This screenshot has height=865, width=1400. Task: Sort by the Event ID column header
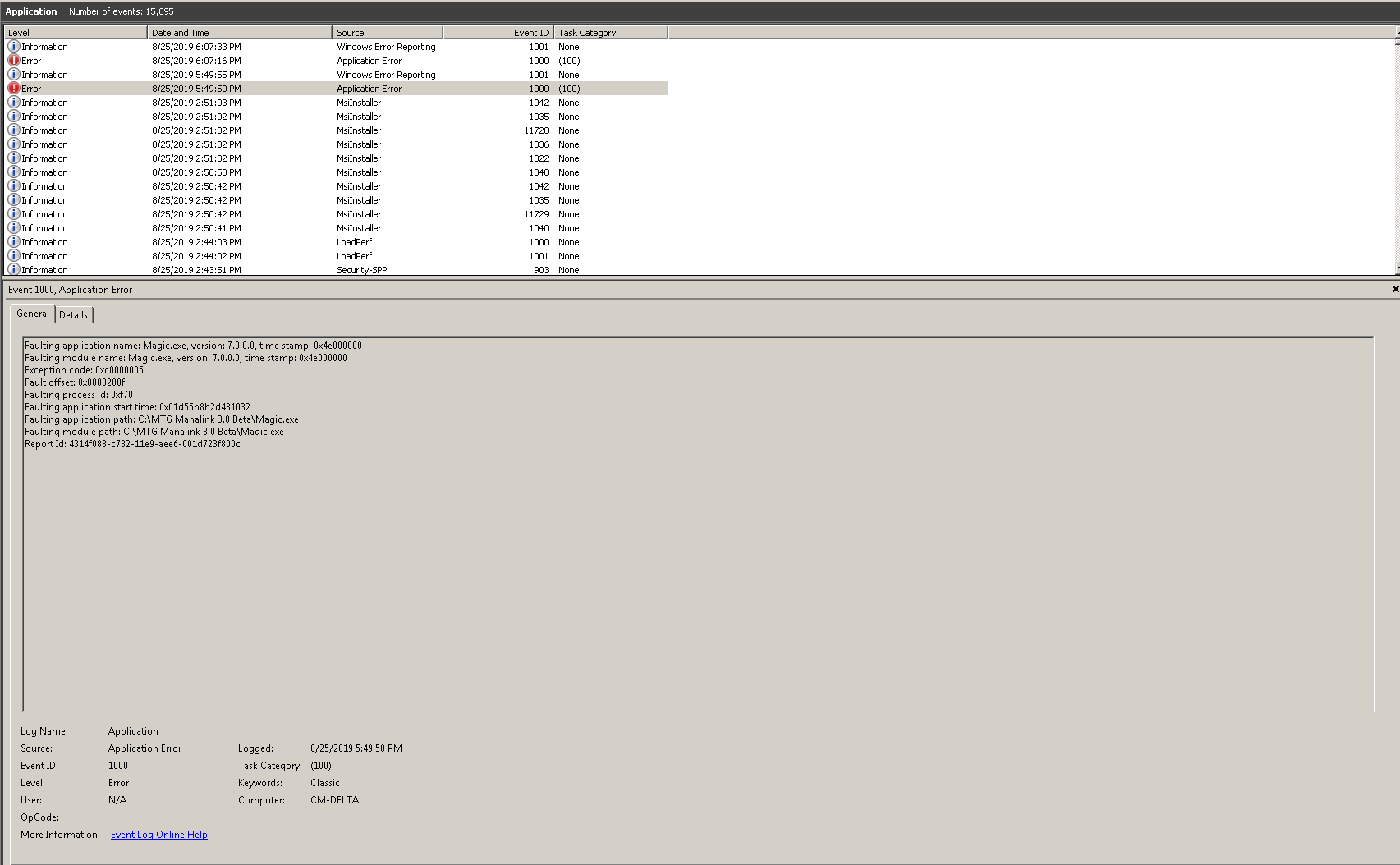pos(498,33)
